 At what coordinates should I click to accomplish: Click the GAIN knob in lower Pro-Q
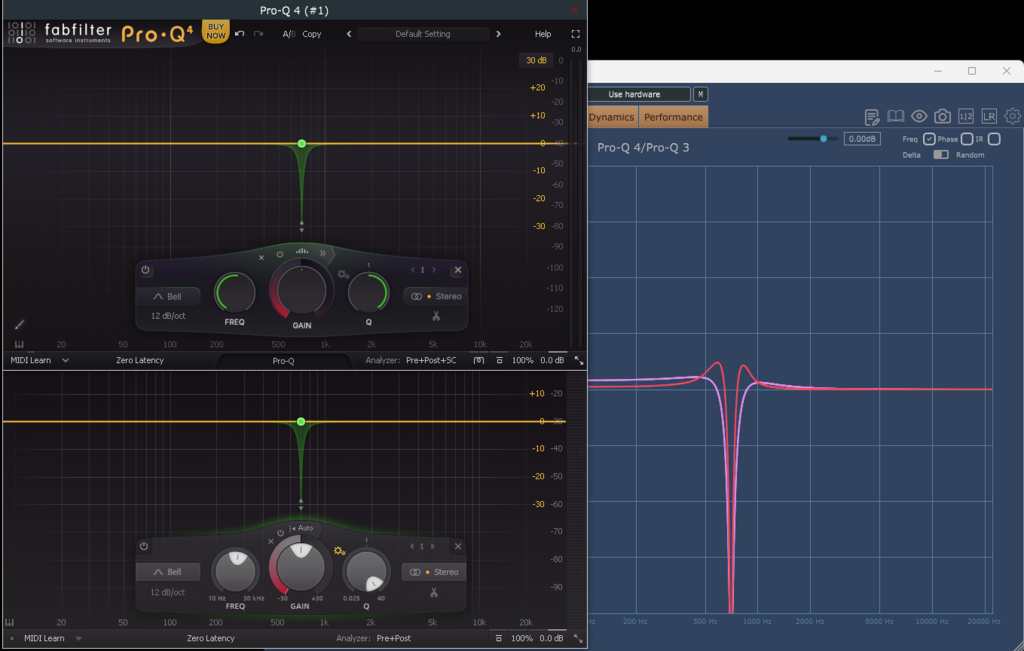(x=300, y=567)
